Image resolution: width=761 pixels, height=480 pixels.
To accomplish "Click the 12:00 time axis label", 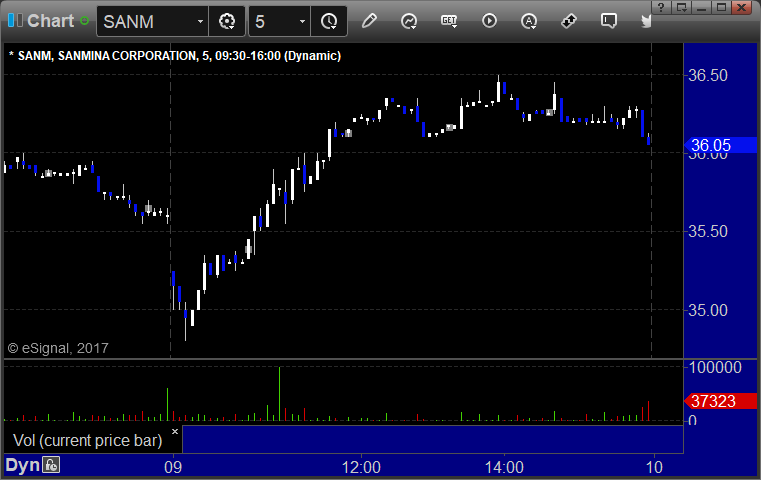I will tap(361, 467).
